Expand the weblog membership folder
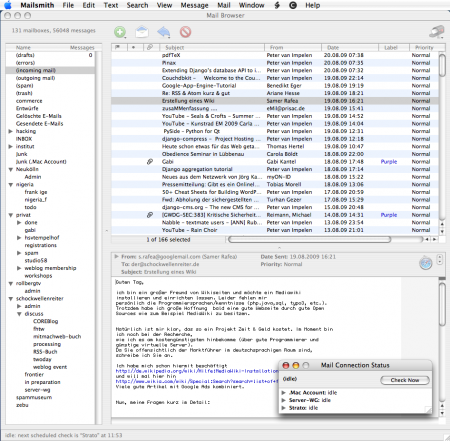The height and width of the screenshot is (441, 450). [x=19, y=268]
